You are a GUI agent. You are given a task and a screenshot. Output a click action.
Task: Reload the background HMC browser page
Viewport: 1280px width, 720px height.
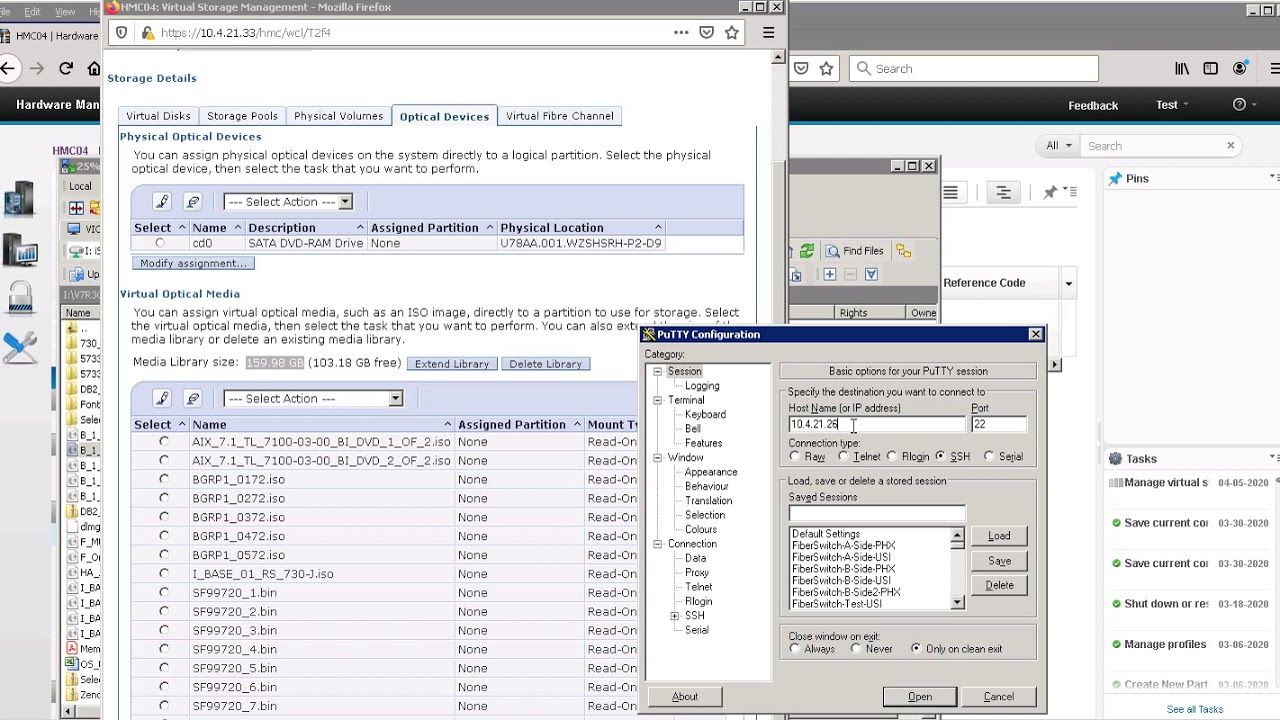[x=66, y=69]
